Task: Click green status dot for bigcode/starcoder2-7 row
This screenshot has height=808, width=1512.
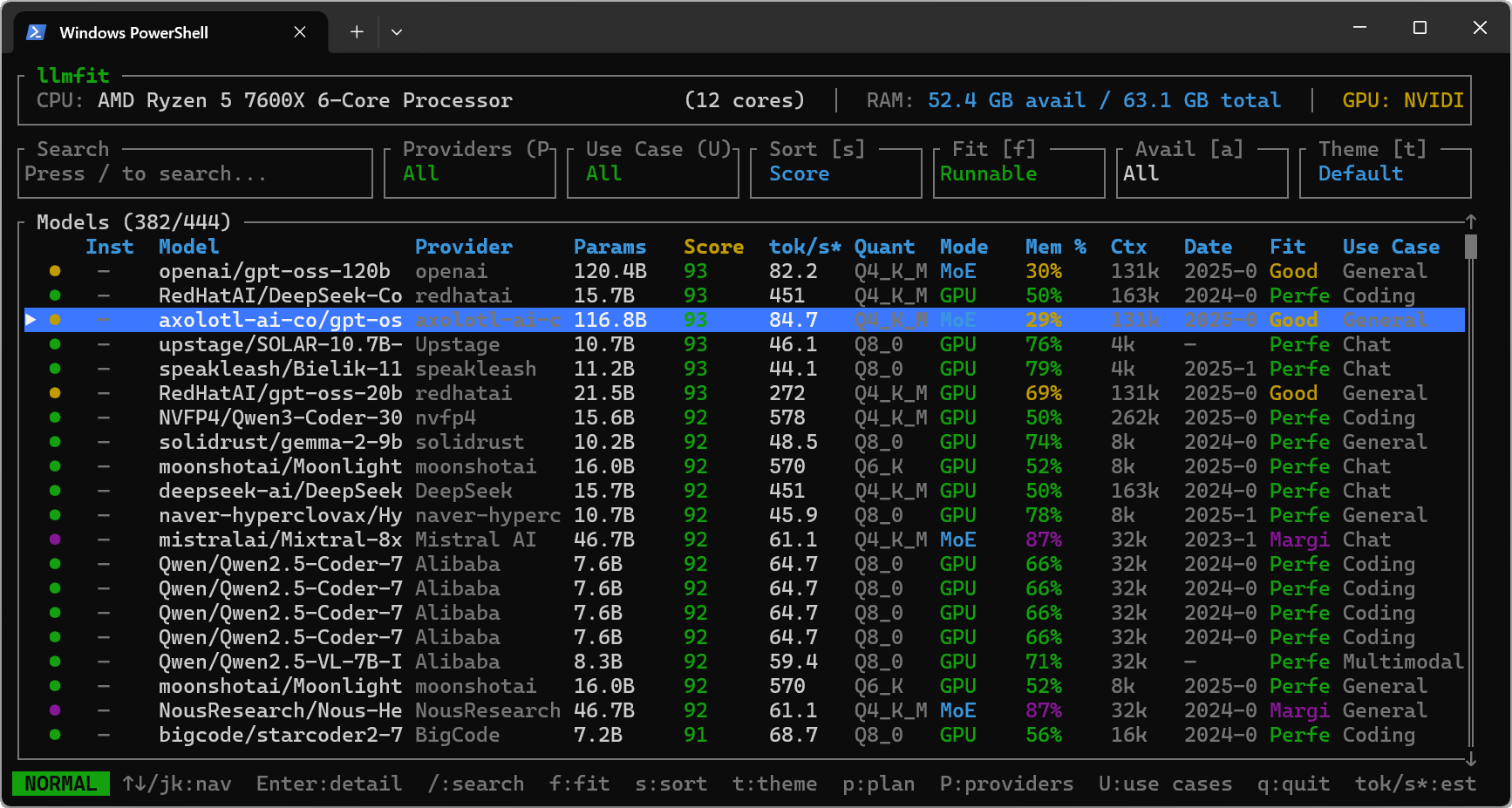Action: tap(55, 735)
